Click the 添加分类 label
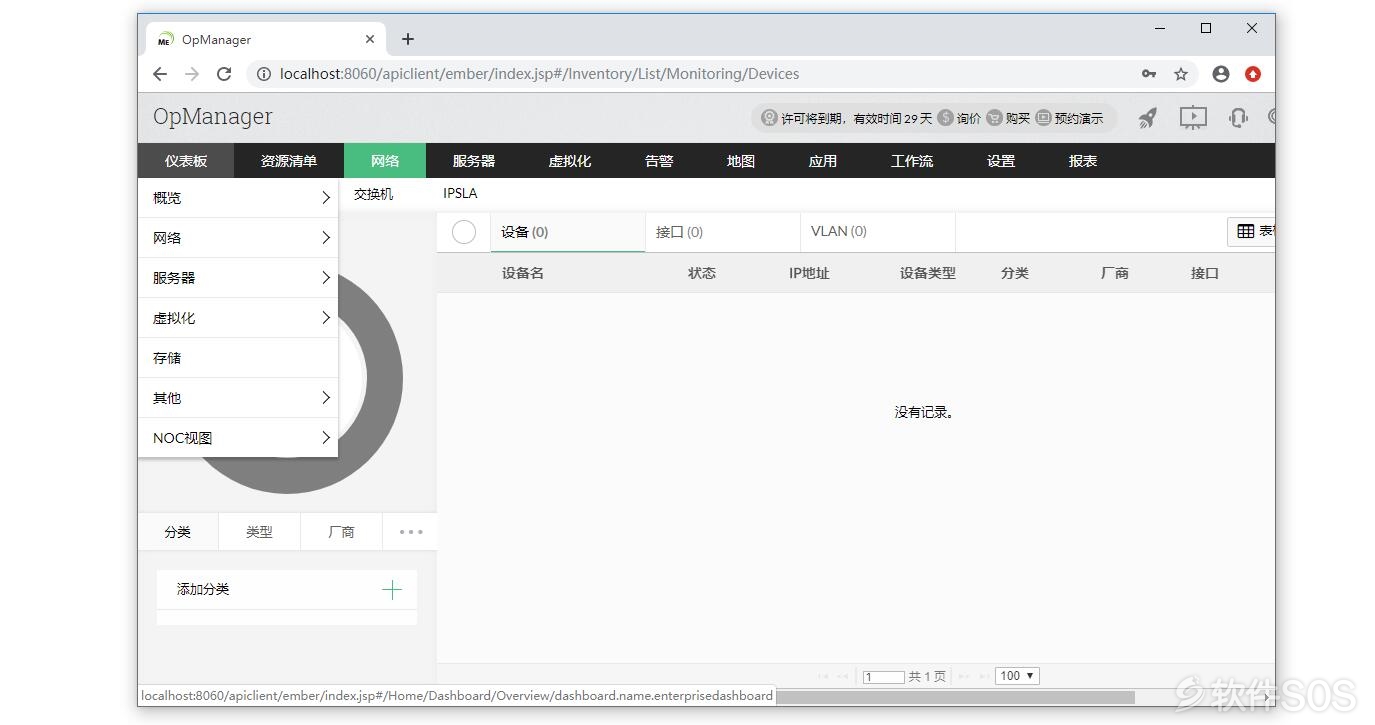Image resolution: width=1375 pixels, height=725 pixels. click(x=203, y=589)
